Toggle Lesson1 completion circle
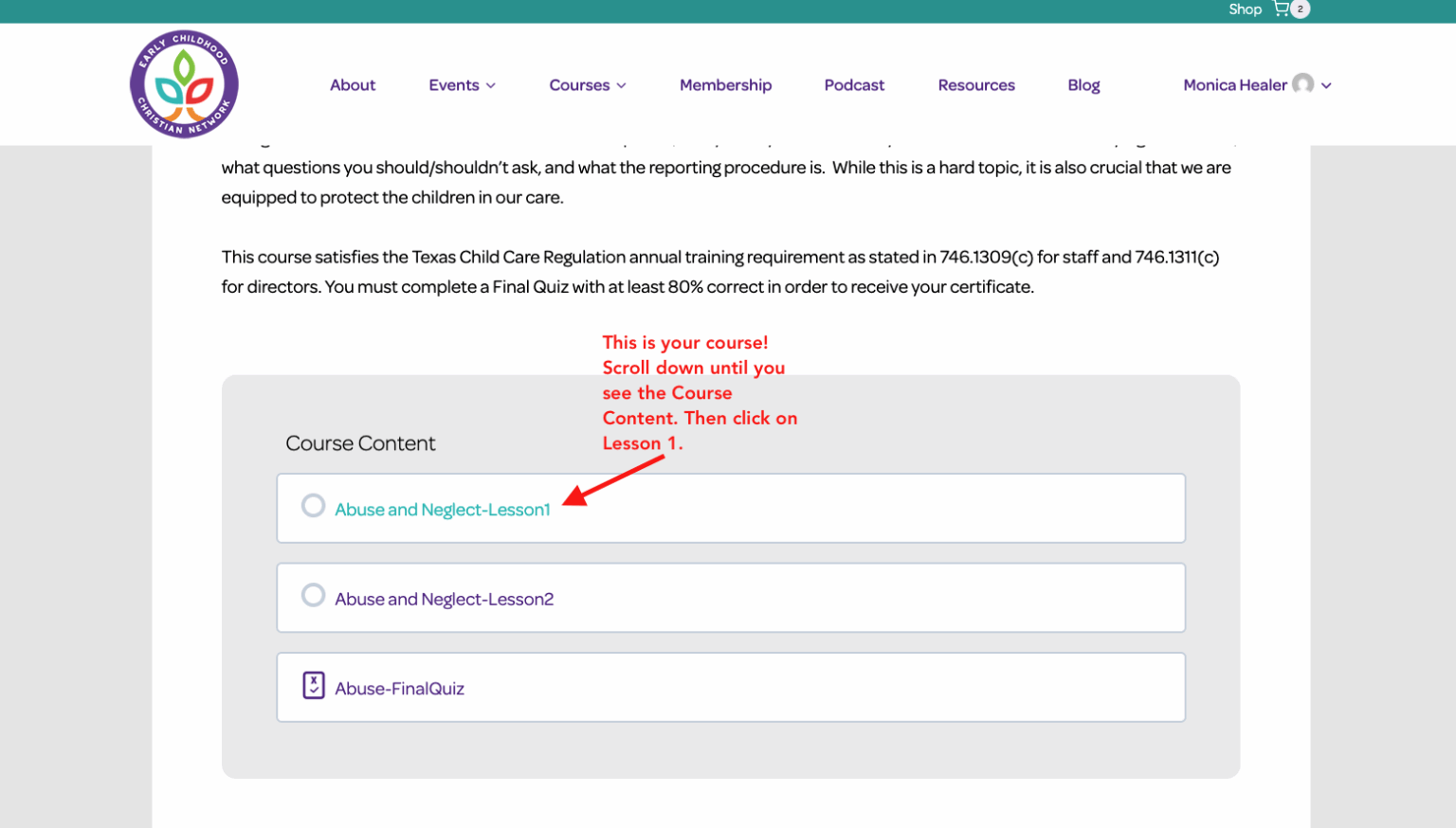Screen dimensions: 1456x828 (x=313, y=506)
